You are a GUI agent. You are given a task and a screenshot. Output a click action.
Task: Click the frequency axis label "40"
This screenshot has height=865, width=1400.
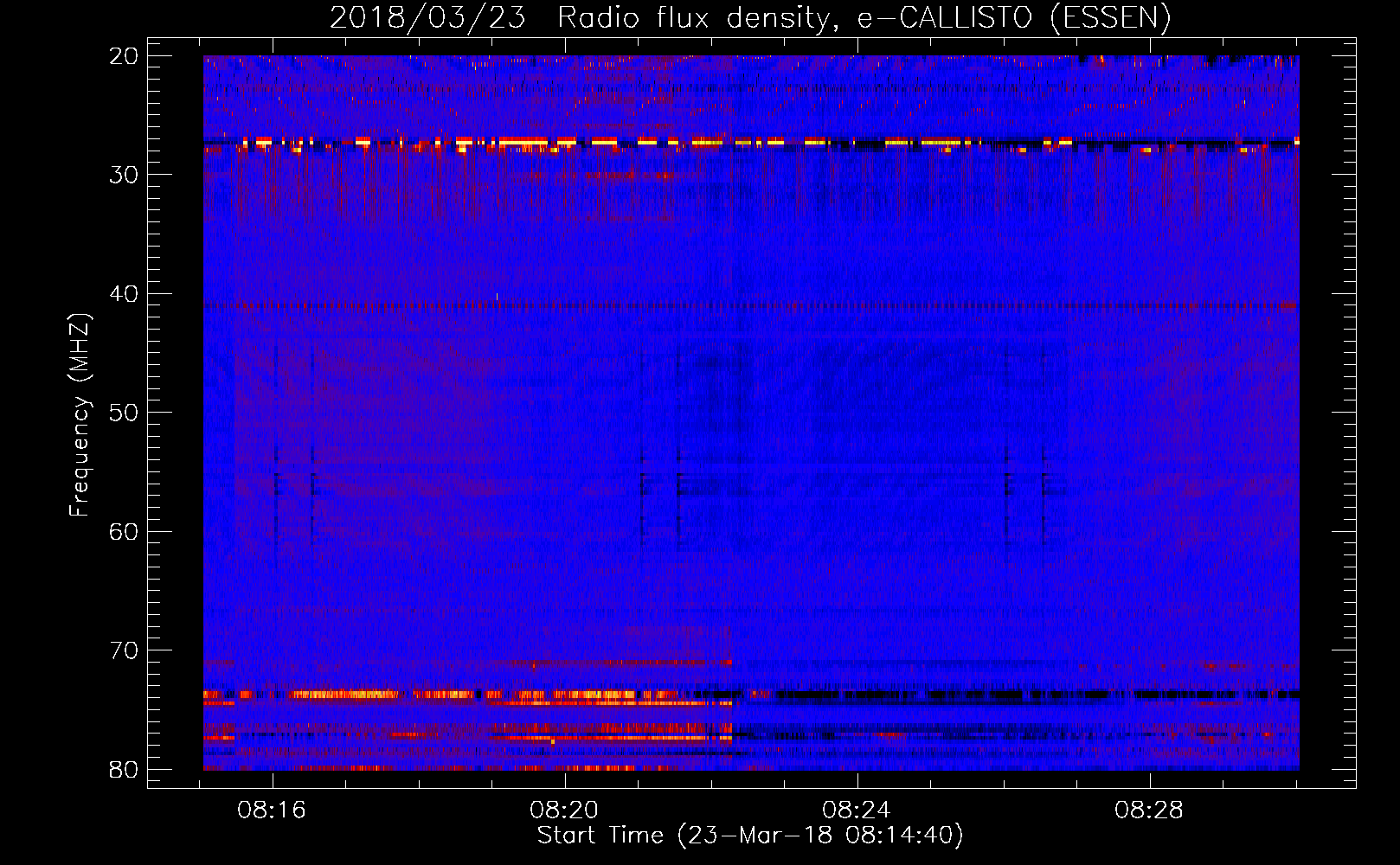point(125,294)
